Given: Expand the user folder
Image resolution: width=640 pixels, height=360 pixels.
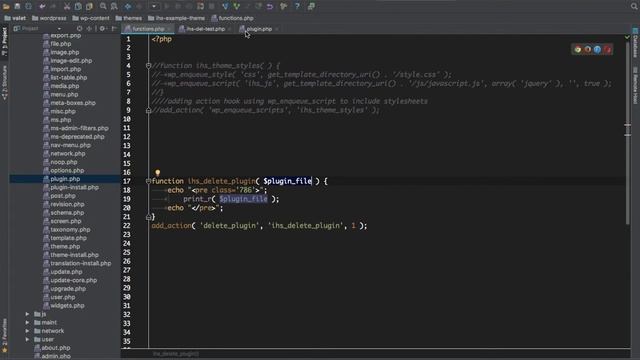Looking at the screenshot, I should point(27,339).
